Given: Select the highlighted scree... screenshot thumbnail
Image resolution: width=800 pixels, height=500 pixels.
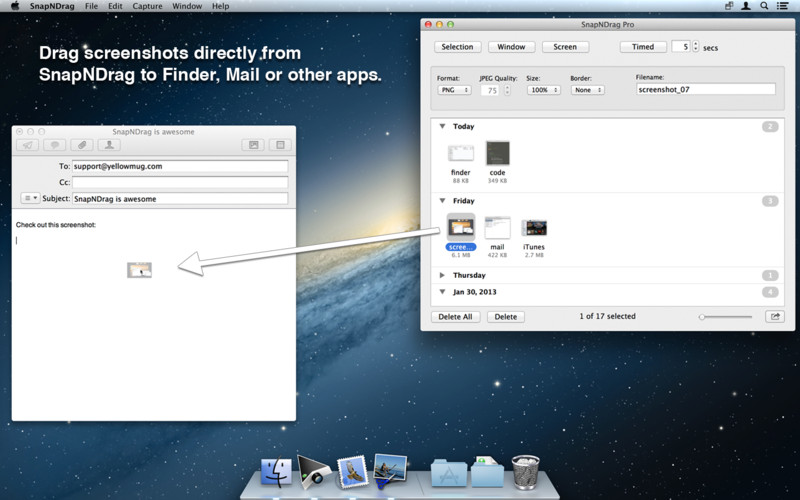Looking at the screenshot, I should 461,228.
